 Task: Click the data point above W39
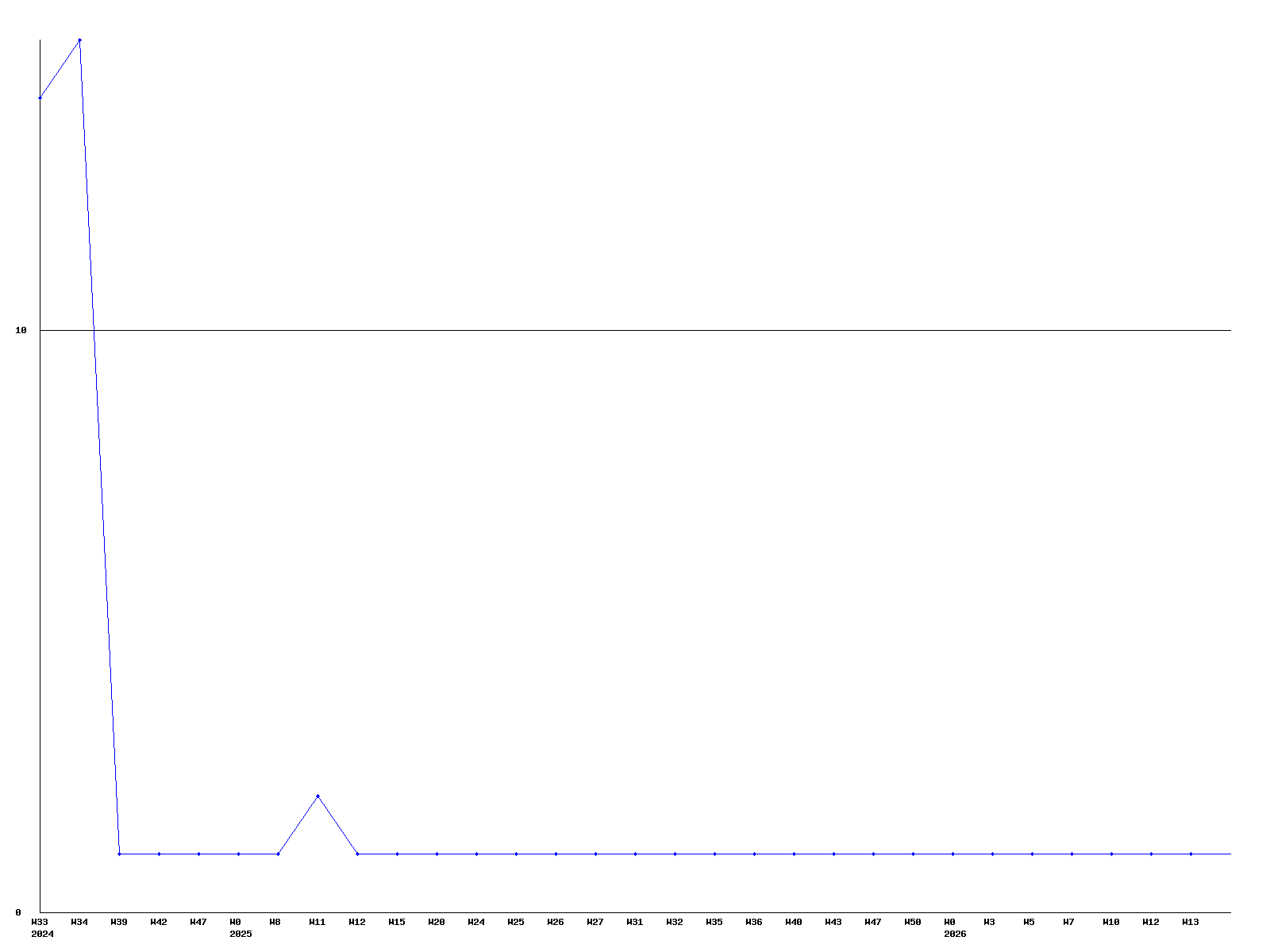click(119, 854)
